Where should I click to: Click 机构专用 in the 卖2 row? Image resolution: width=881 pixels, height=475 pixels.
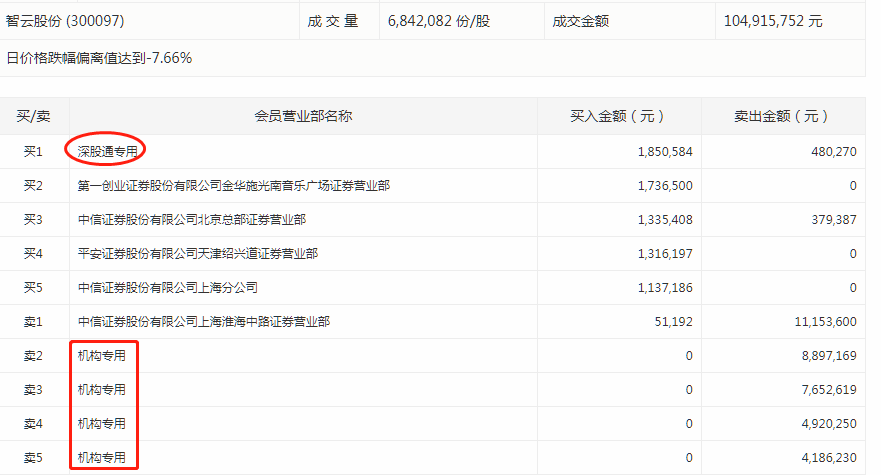[x=102, y=356]
